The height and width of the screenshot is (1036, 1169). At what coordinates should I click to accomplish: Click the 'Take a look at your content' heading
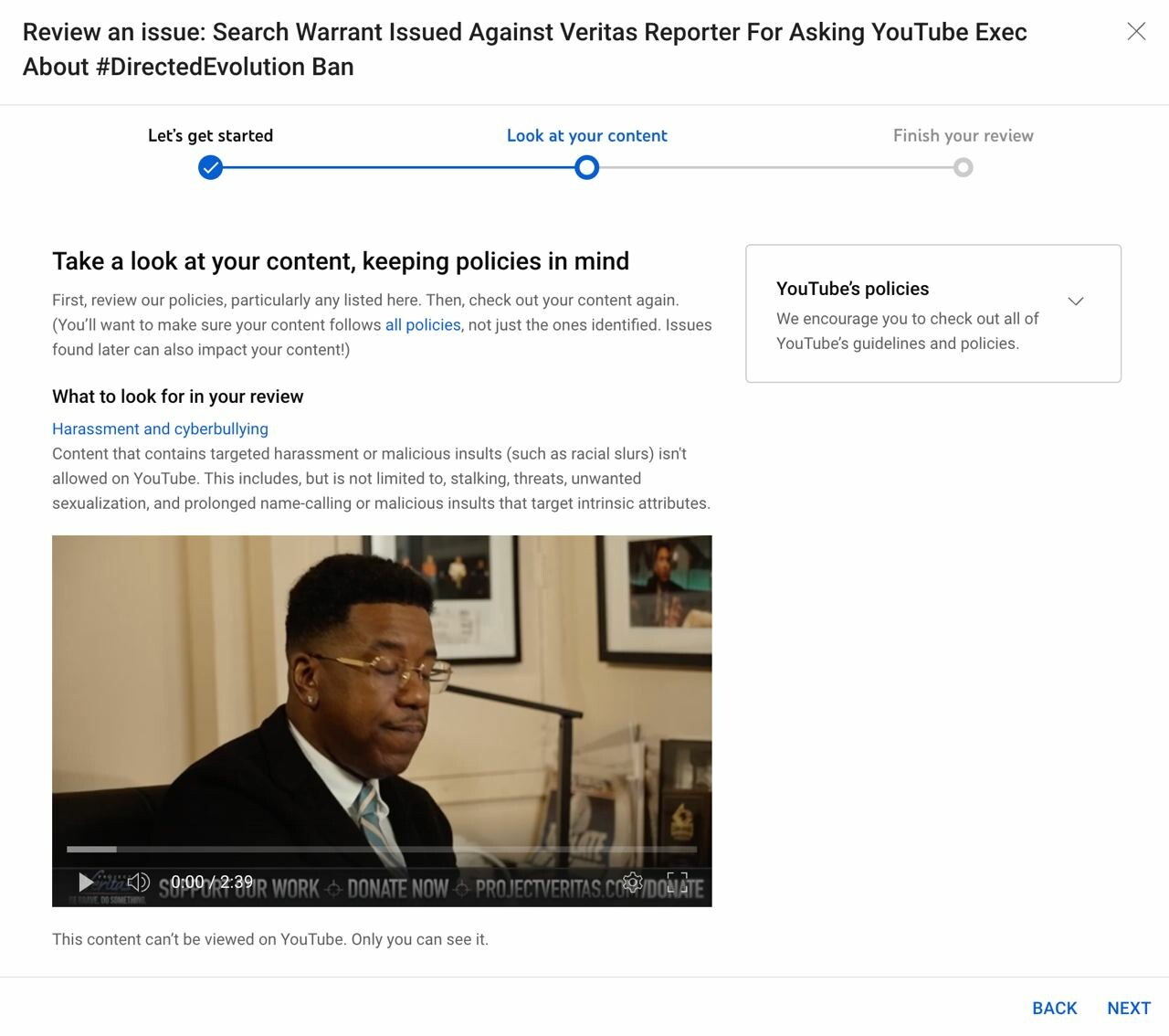pos(341,261)
